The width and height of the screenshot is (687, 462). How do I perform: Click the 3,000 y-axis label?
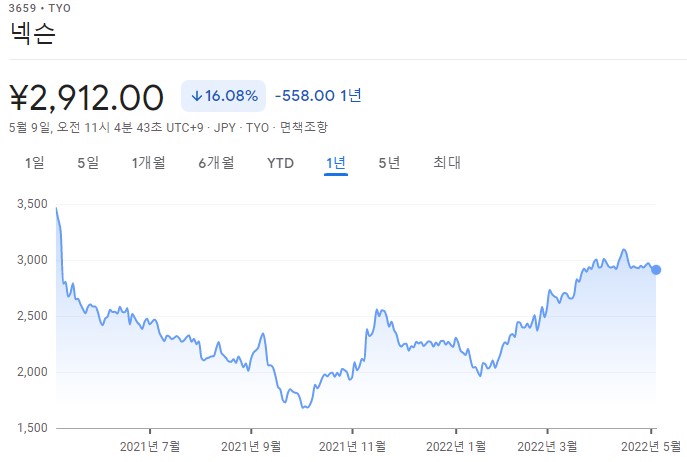[32, 260]
